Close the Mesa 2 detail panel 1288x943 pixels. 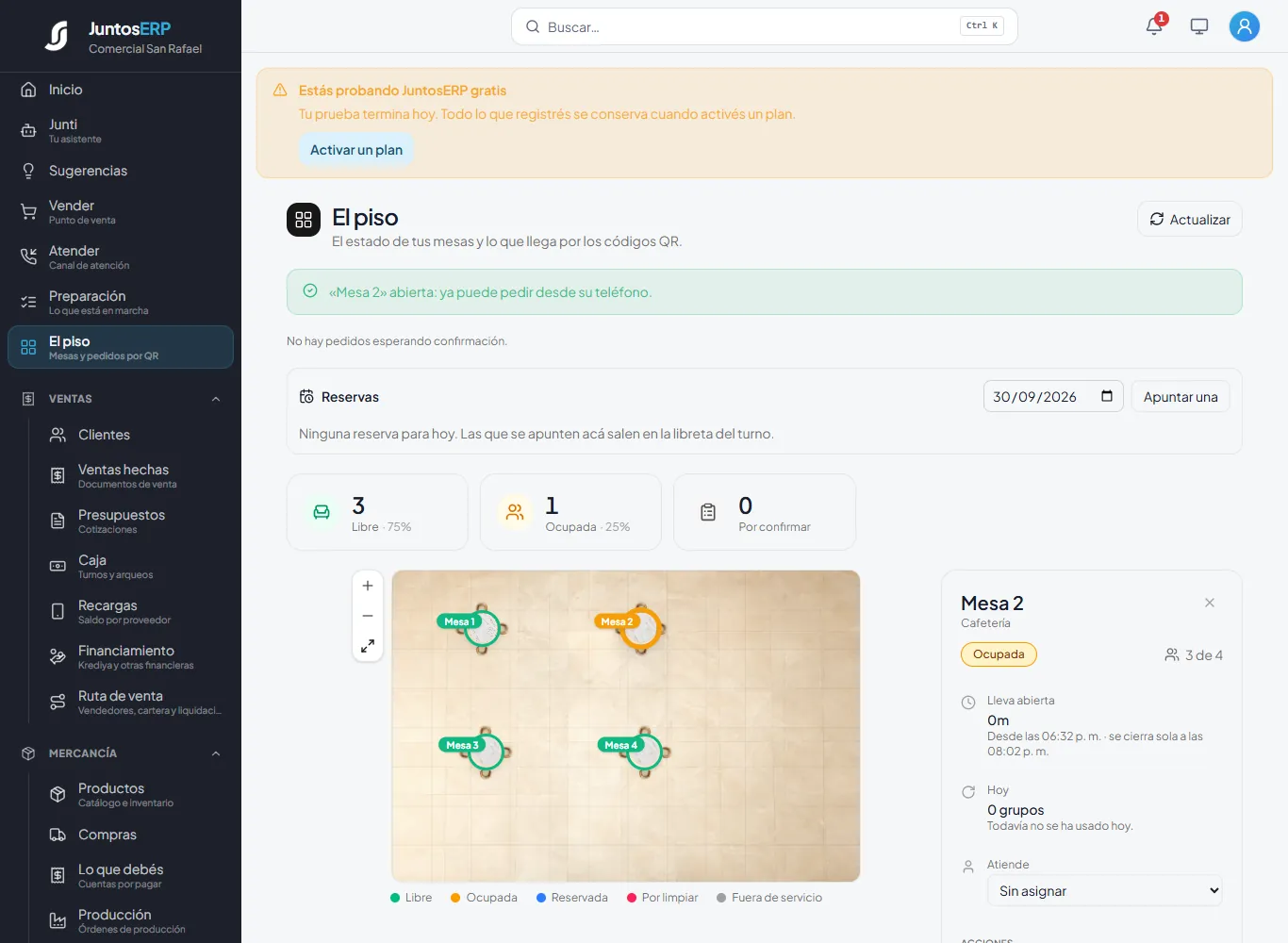tap(1210, 603)
